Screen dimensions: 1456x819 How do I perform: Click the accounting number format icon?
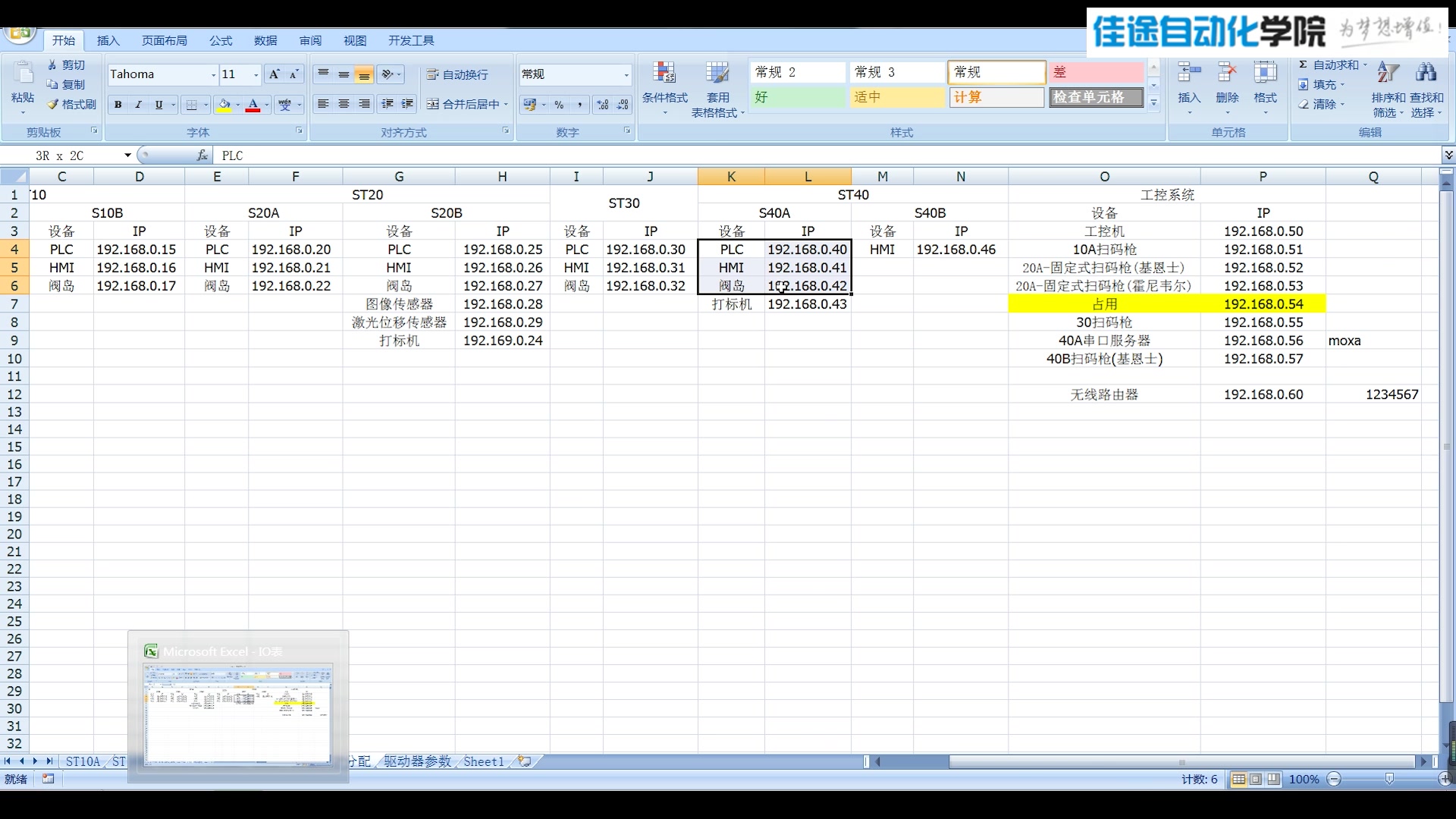[529, 105]
